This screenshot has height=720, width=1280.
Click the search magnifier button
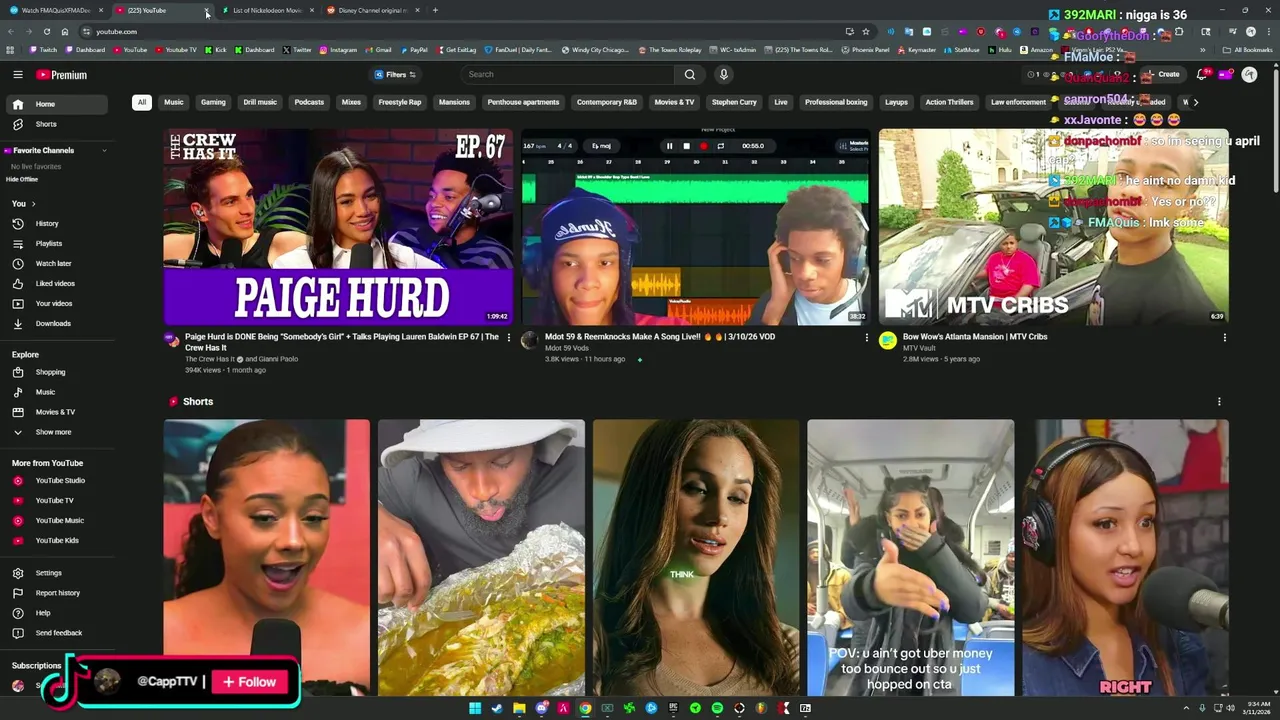(689, 74)
